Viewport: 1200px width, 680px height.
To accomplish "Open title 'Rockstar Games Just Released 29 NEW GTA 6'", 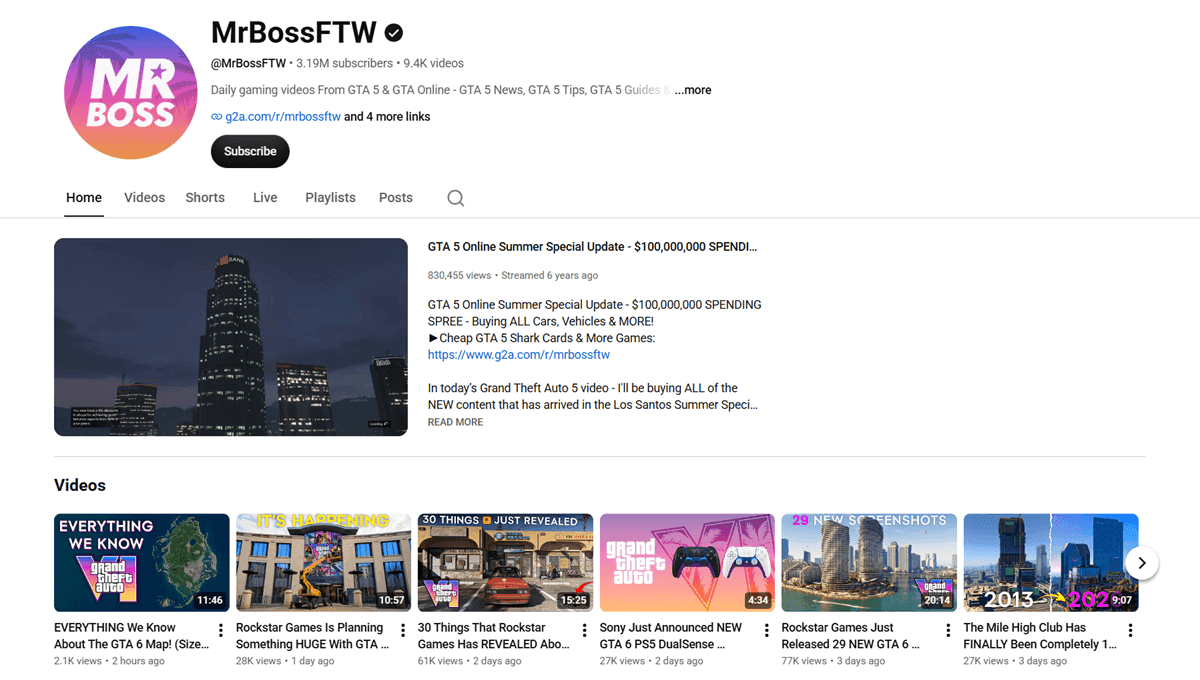I will (x=851, y=636).
